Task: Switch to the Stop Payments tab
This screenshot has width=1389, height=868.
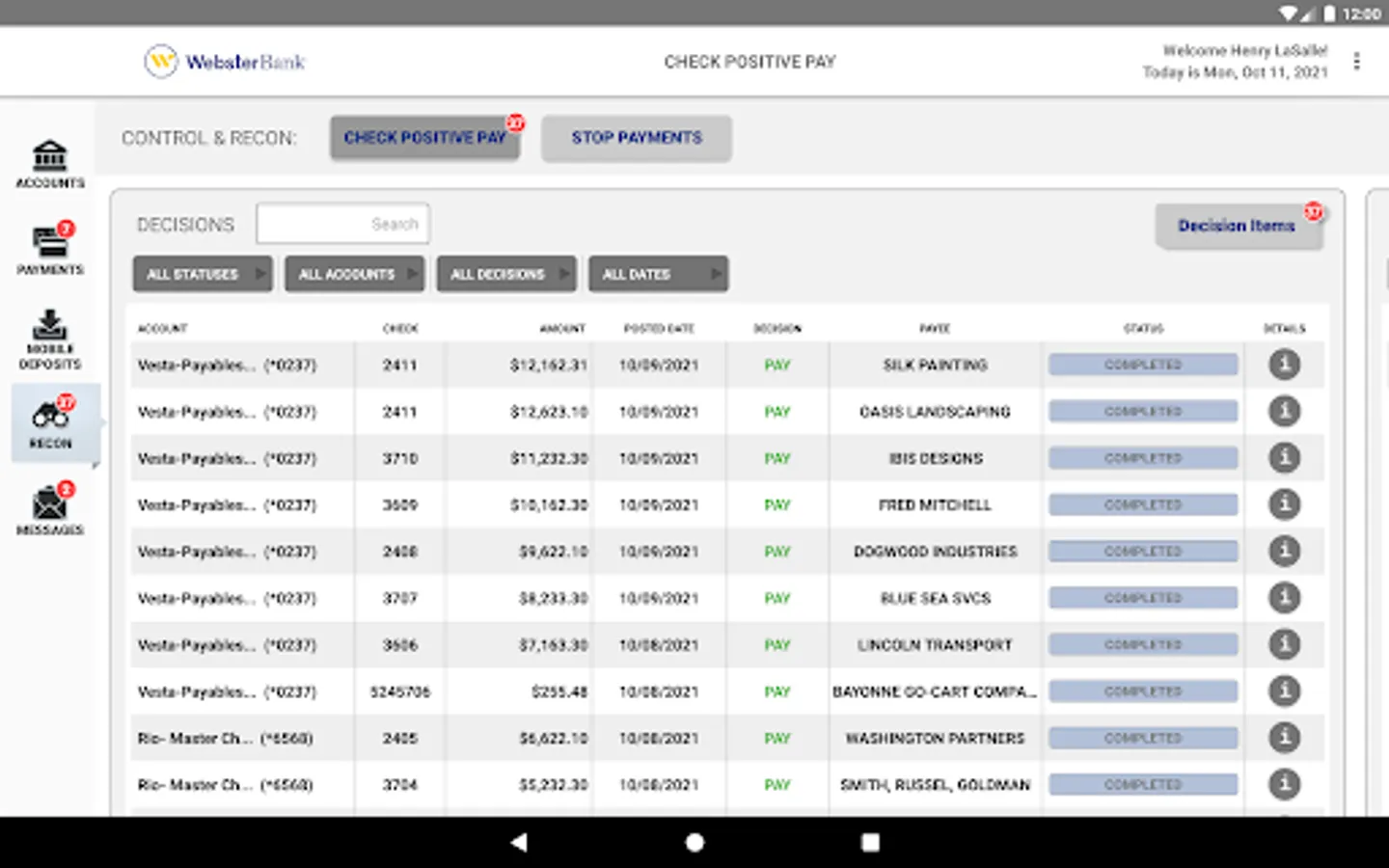Action: tap(637, 138)
